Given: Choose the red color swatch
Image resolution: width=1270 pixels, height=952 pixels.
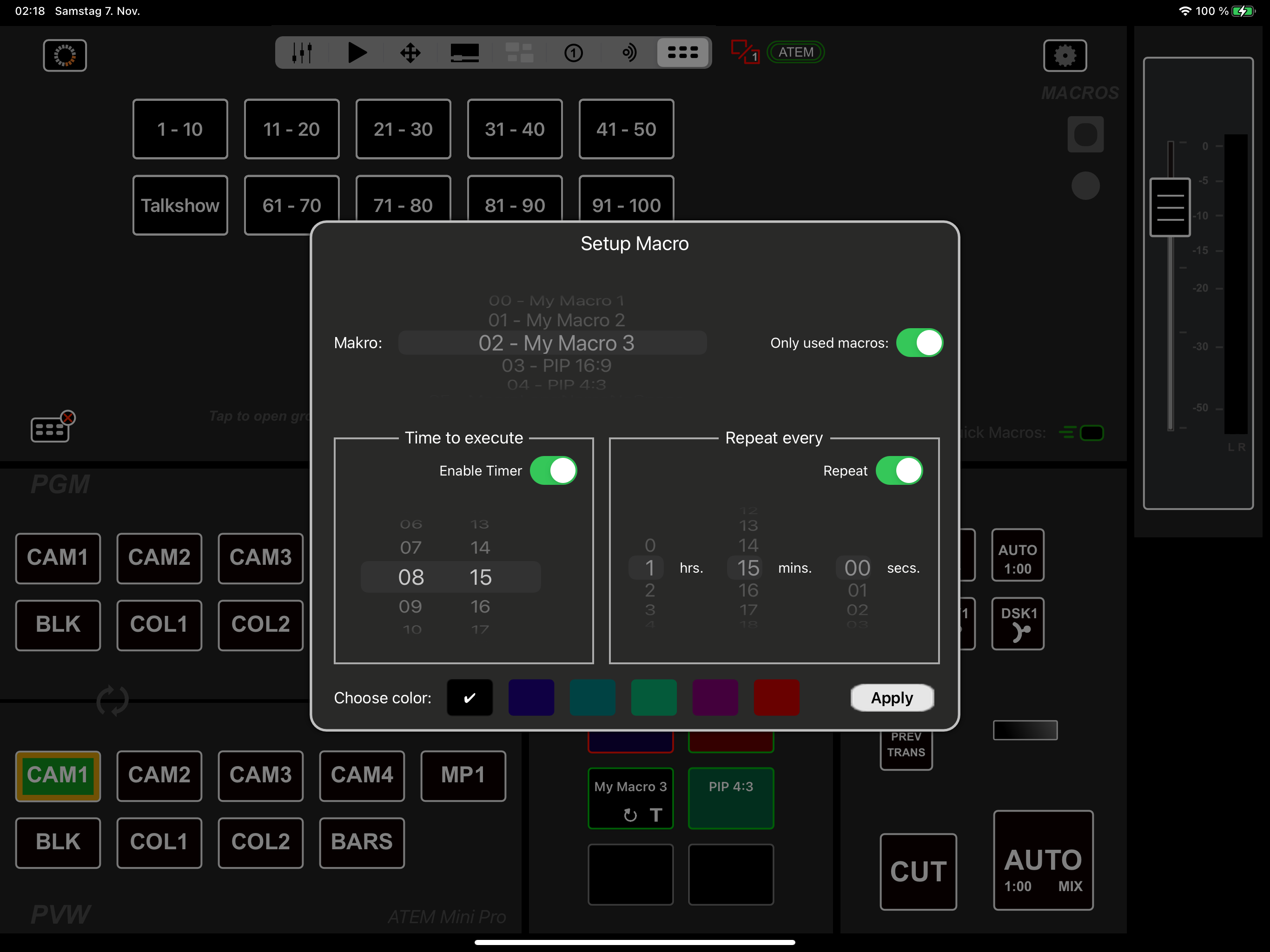Looking at the screenshot, I should pyautogui.click(x=776, y=698).
